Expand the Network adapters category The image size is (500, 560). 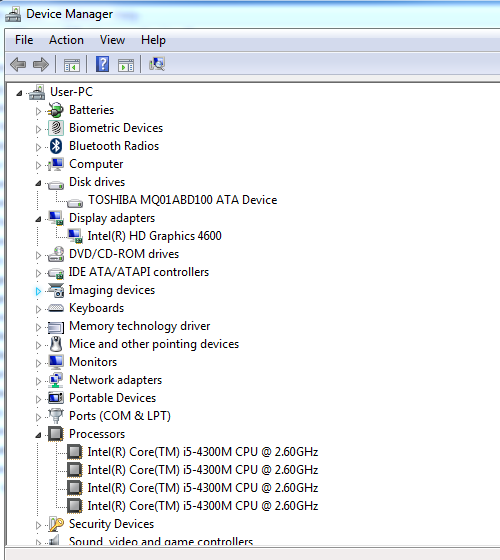38,381
